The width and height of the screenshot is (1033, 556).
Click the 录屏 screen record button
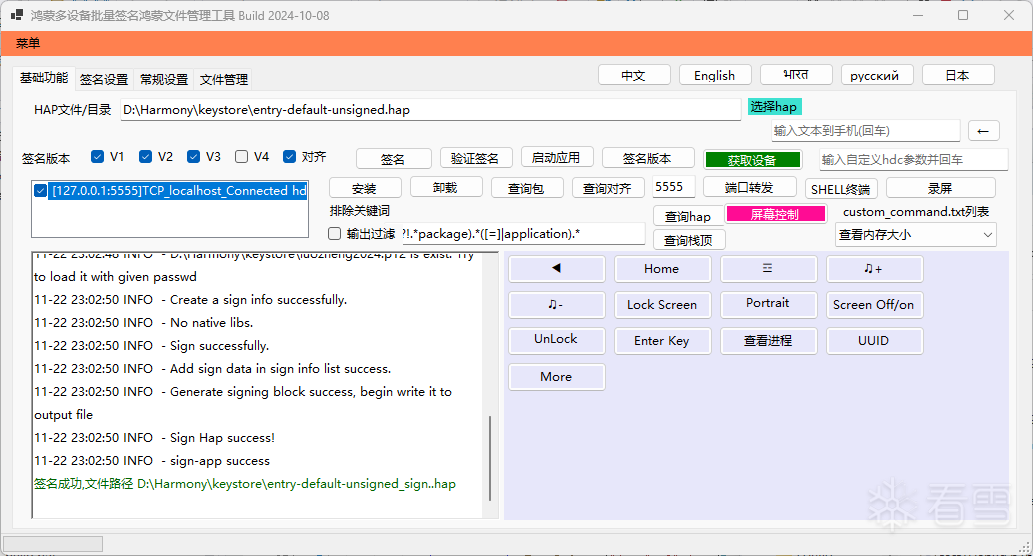tap(941, 188)
